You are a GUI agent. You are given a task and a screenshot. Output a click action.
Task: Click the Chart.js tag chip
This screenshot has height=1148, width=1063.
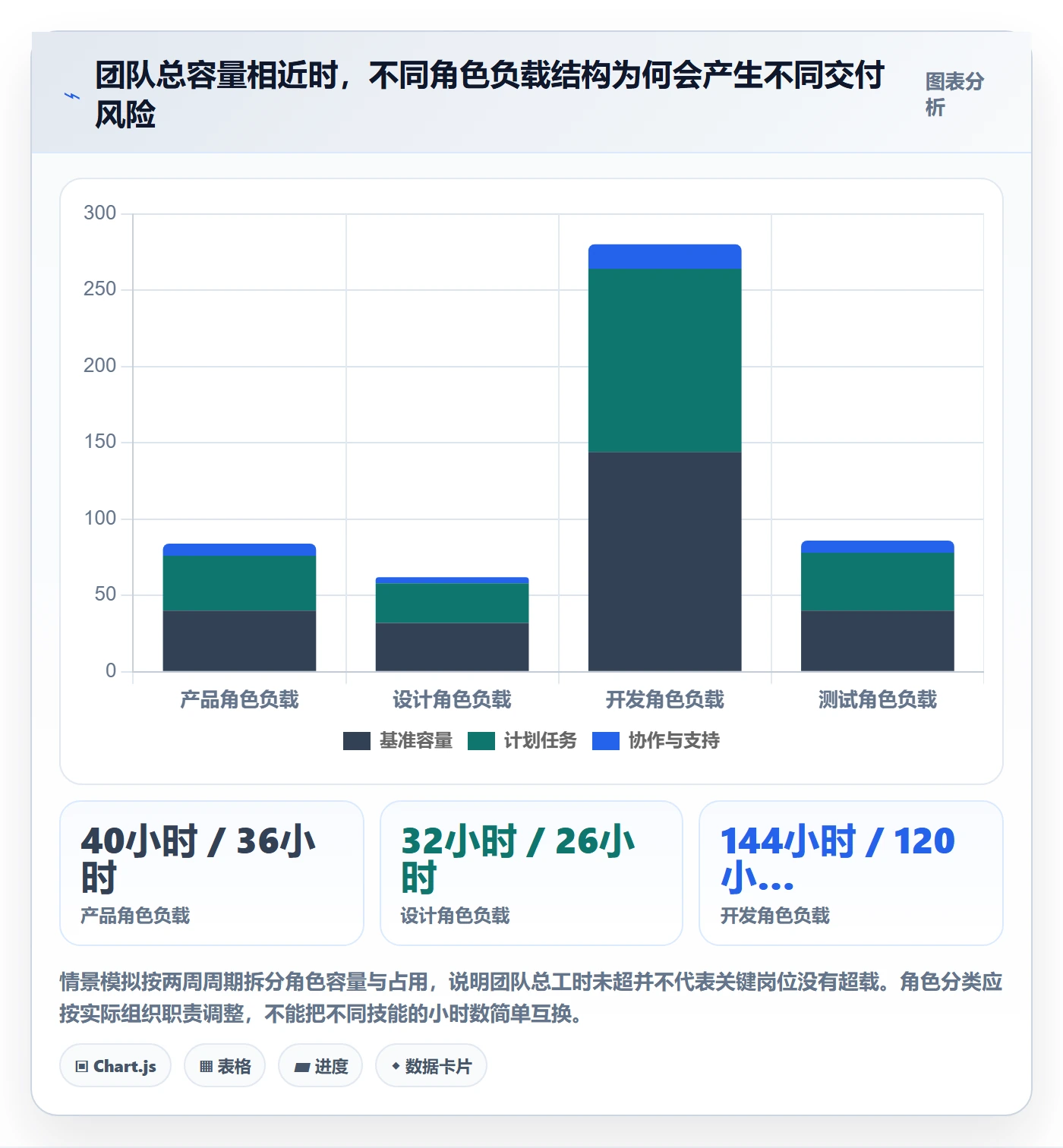[x=115, y=1066]
